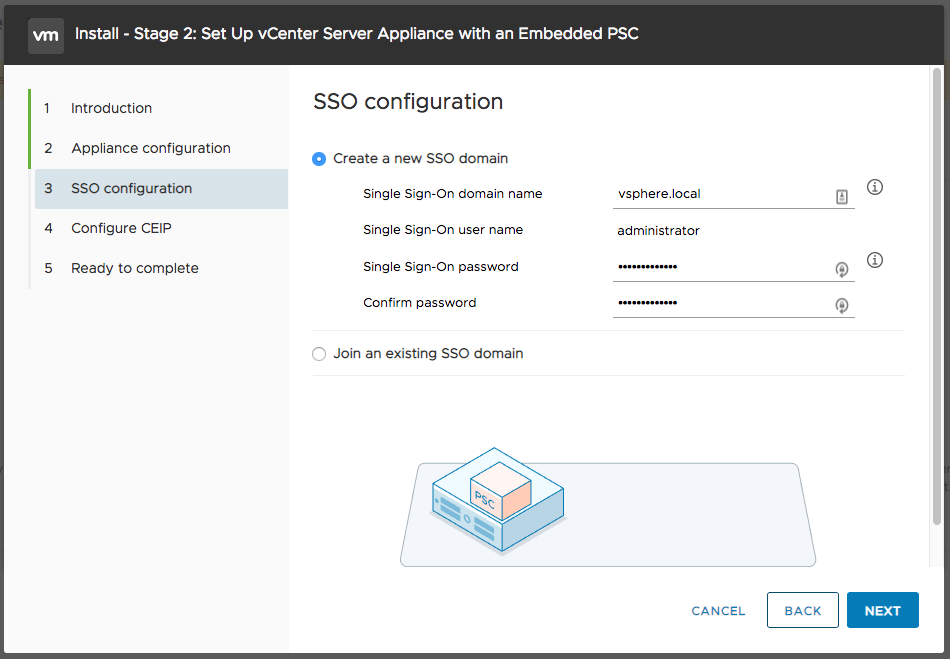Click the CANCEL link
The width and height of the screenshot is (950, 659).
tap(719, 611)
